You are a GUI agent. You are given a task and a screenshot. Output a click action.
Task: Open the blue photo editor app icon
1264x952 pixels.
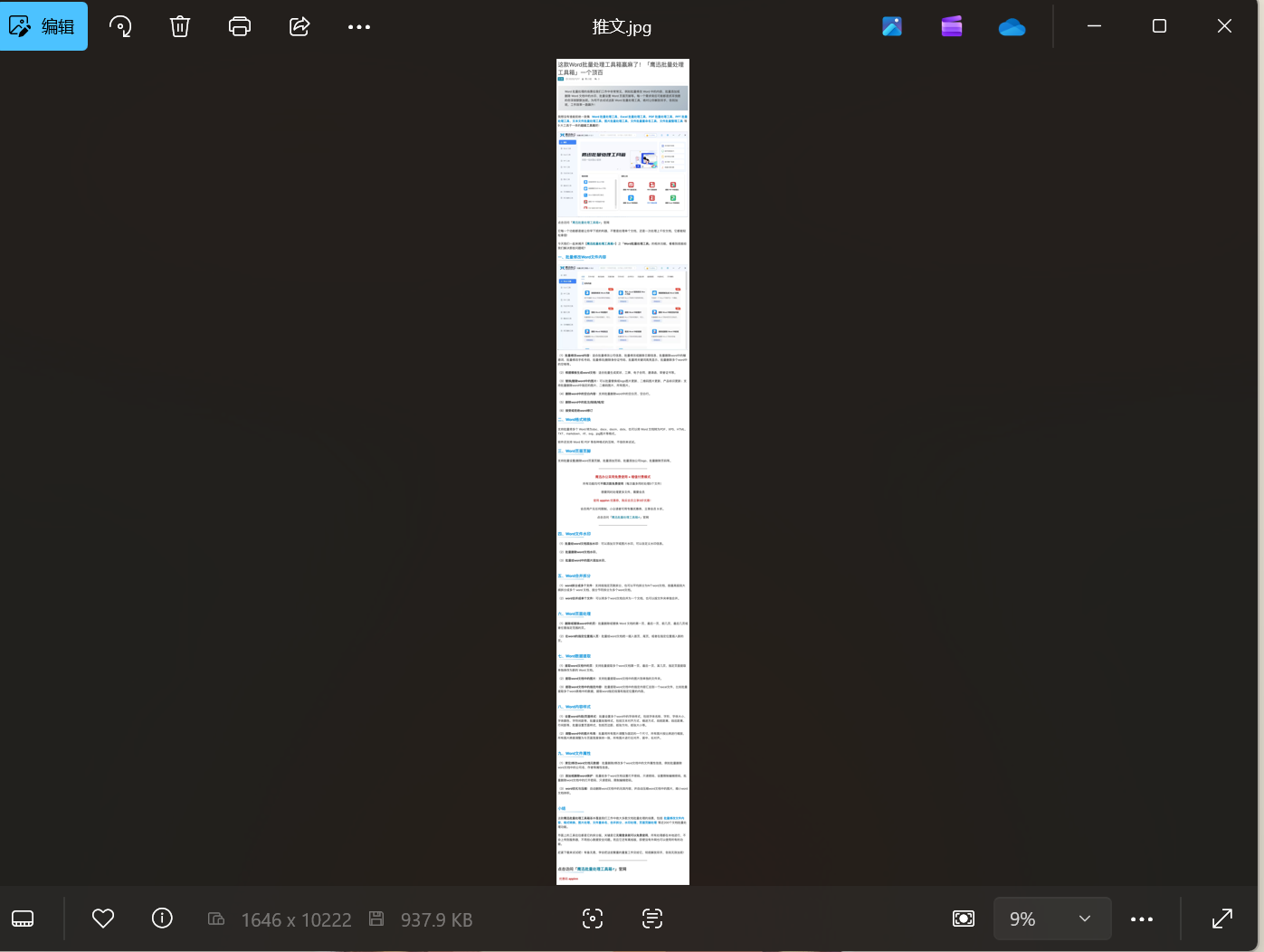(892, 26)
